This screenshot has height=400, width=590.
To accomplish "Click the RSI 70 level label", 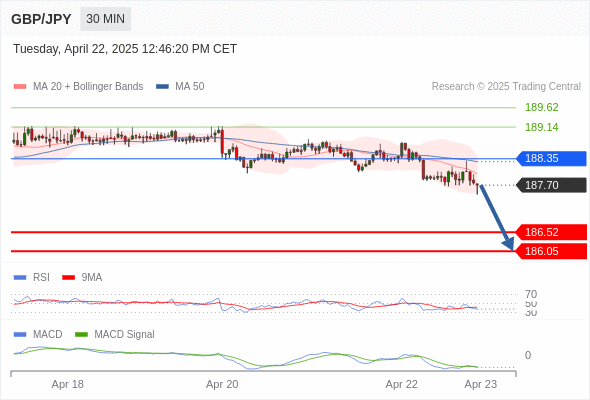I will click(x=531, y=294).
